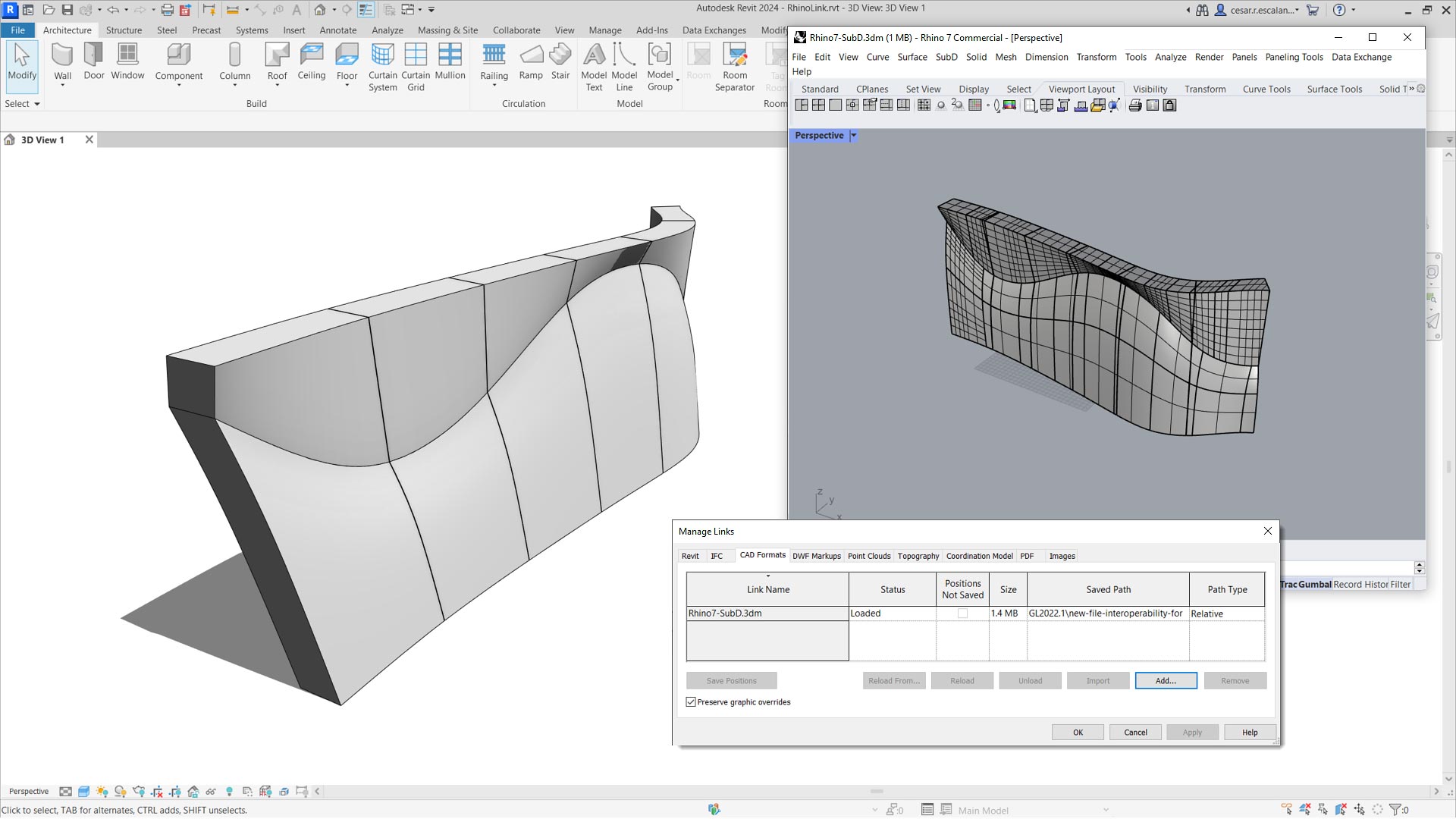Open the Select dropdown in Revit
The height and width of the screenshot is (819, 1456).
coord(36,104)
